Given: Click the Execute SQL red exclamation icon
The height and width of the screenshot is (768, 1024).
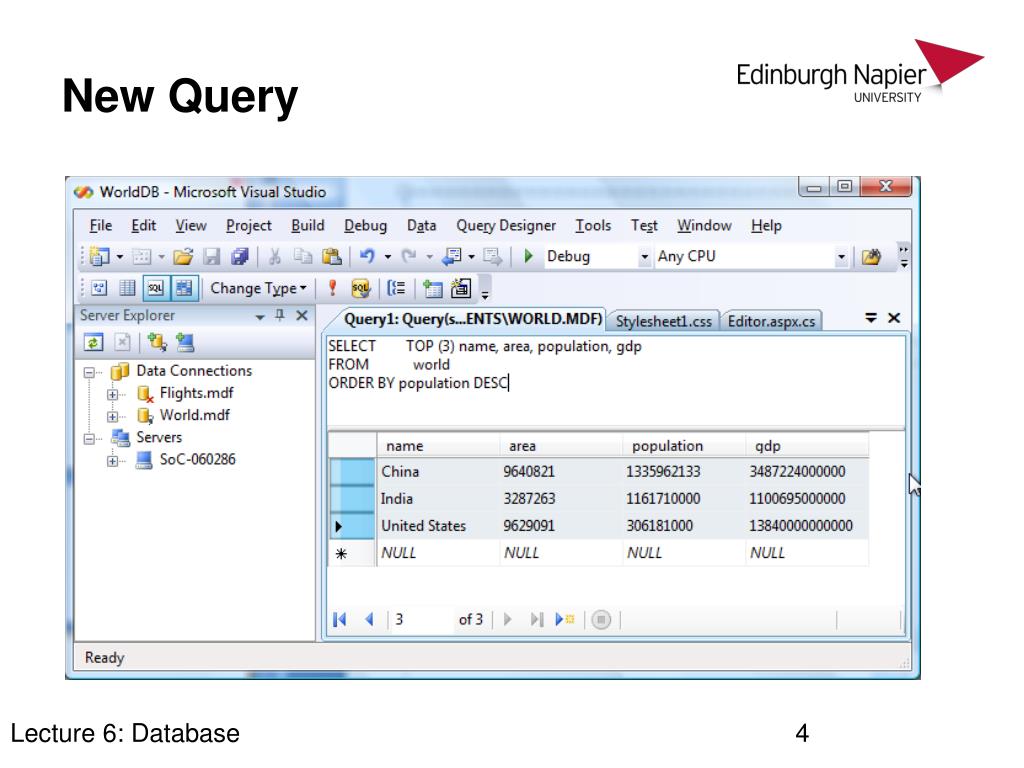Looking at the screenshot, I should pyautogui.click(x=332, y=288).
